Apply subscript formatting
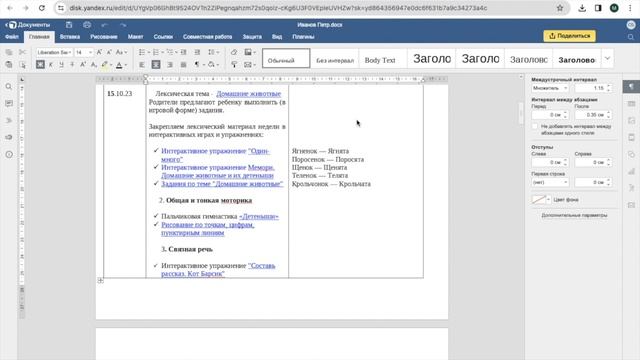 93,64
